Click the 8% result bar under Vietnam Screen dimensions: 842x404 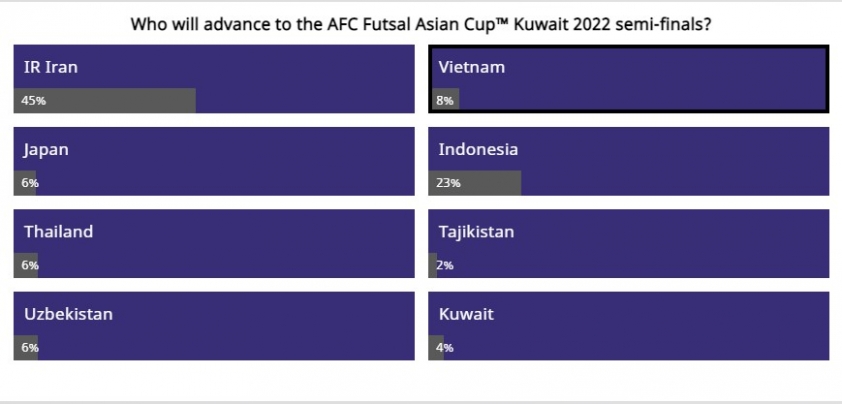pyautogui.click(x=445, y=100)
